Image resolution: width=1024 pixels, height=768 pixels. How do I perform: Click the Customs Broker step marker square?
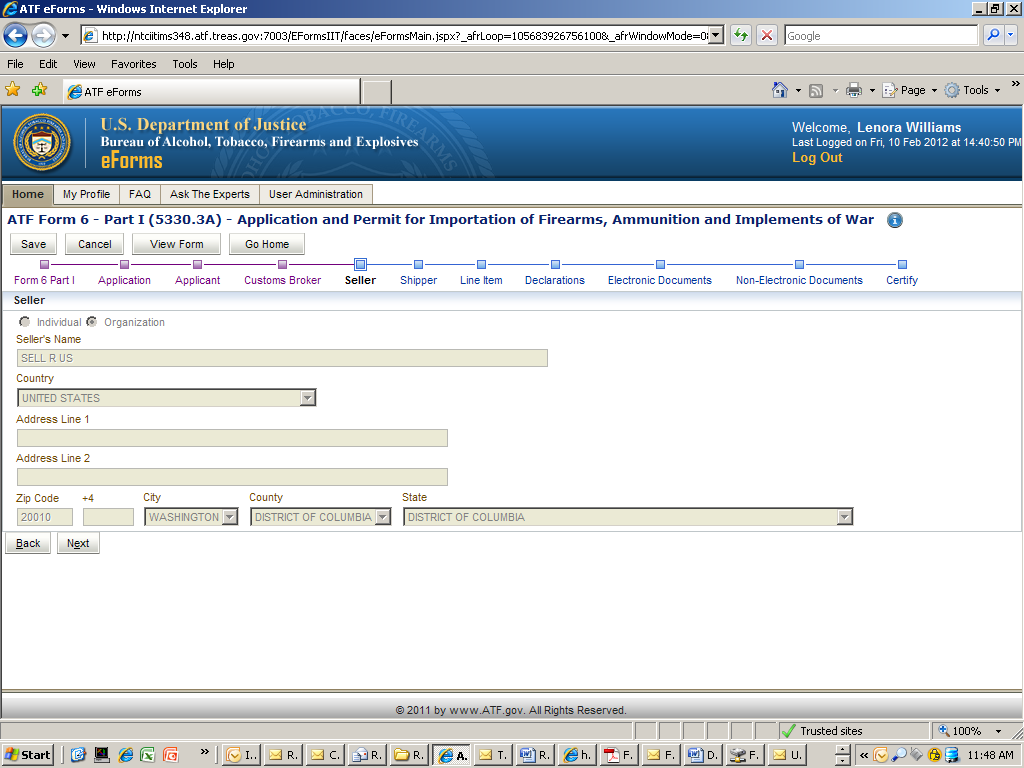point(282,264)
